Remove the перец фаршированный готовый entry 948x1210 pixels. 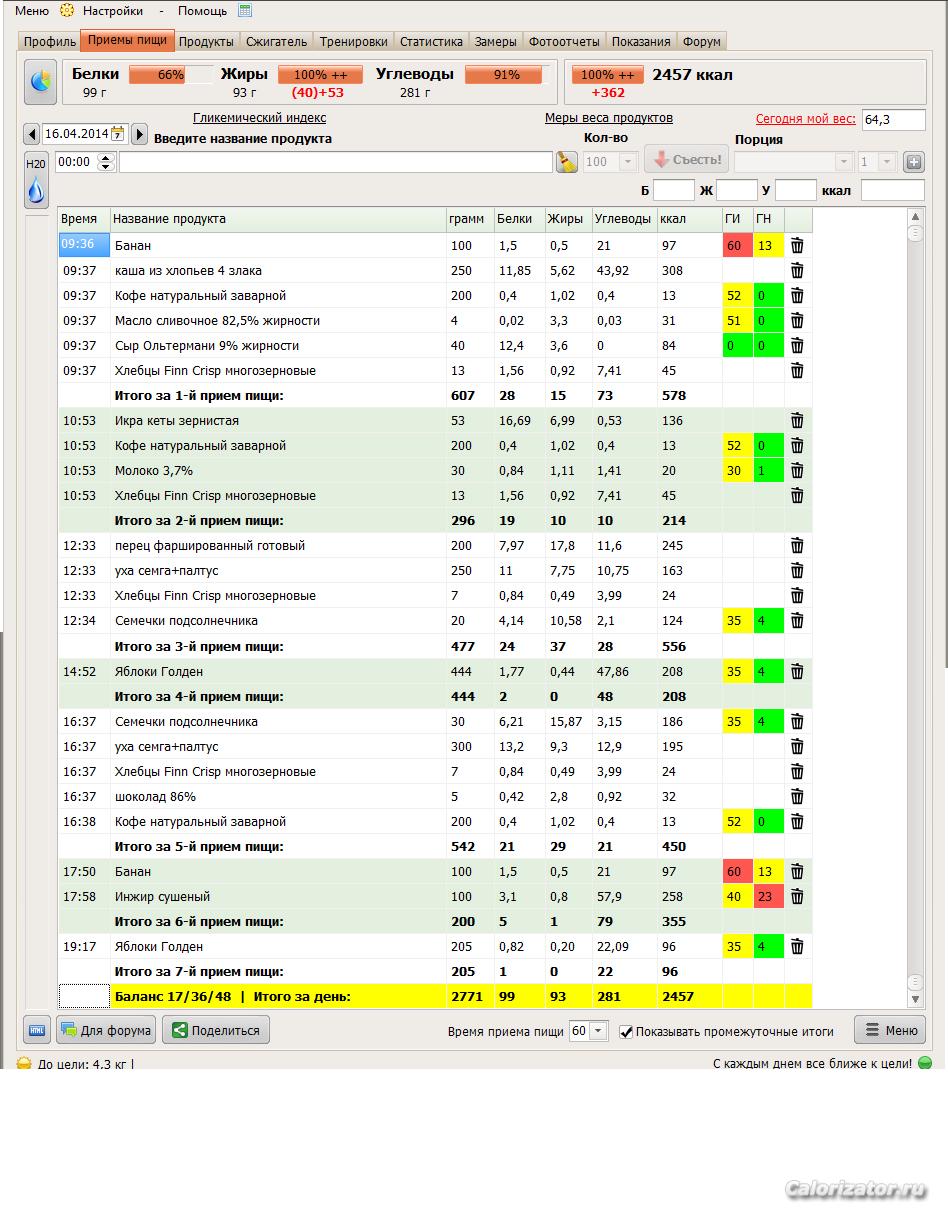pyautogui.click(x=797, y=546)
